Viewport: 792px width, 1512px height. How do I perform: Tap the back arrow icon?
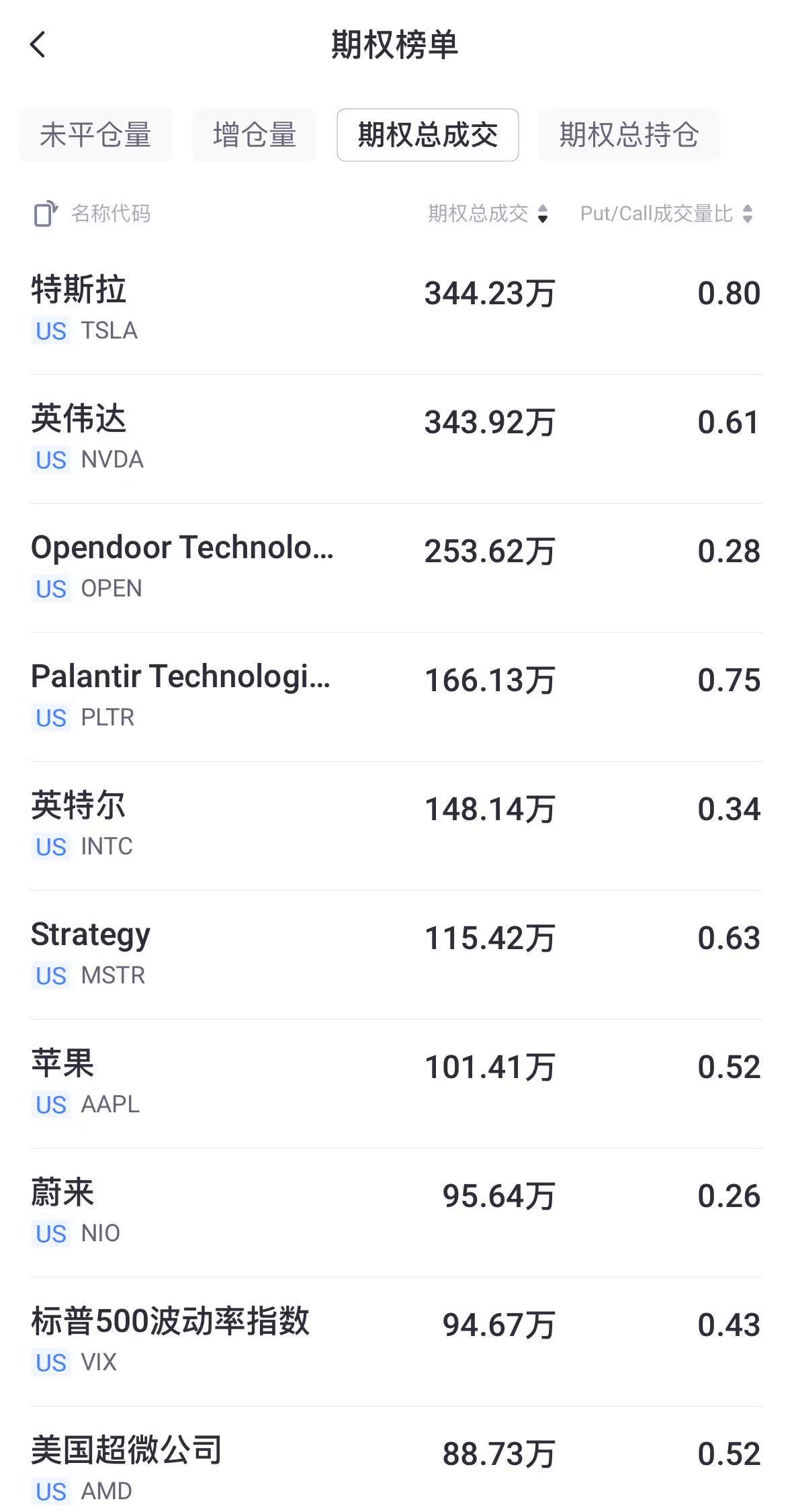pos(38,45)
